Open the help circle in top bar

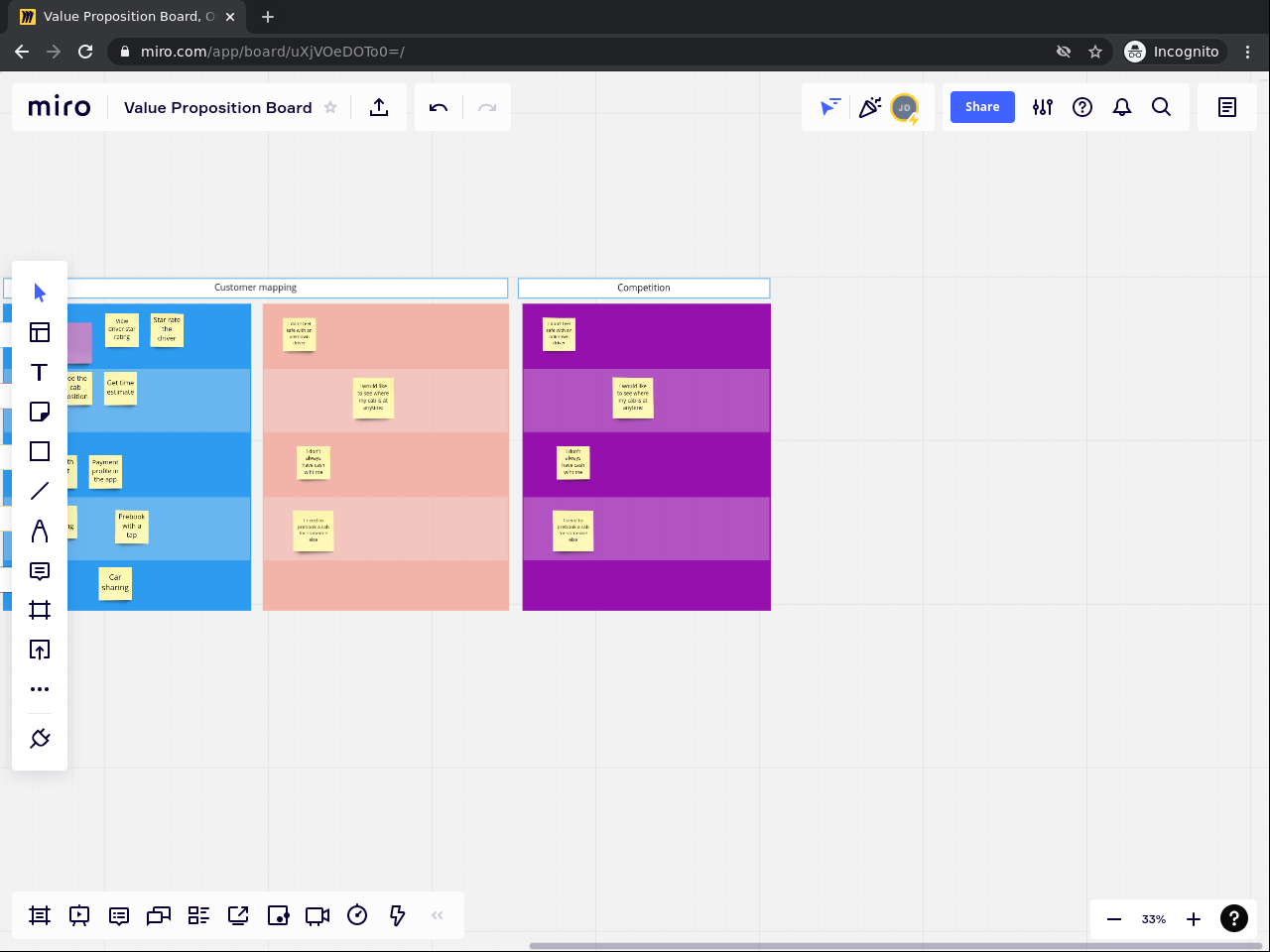click(1082, 107)
